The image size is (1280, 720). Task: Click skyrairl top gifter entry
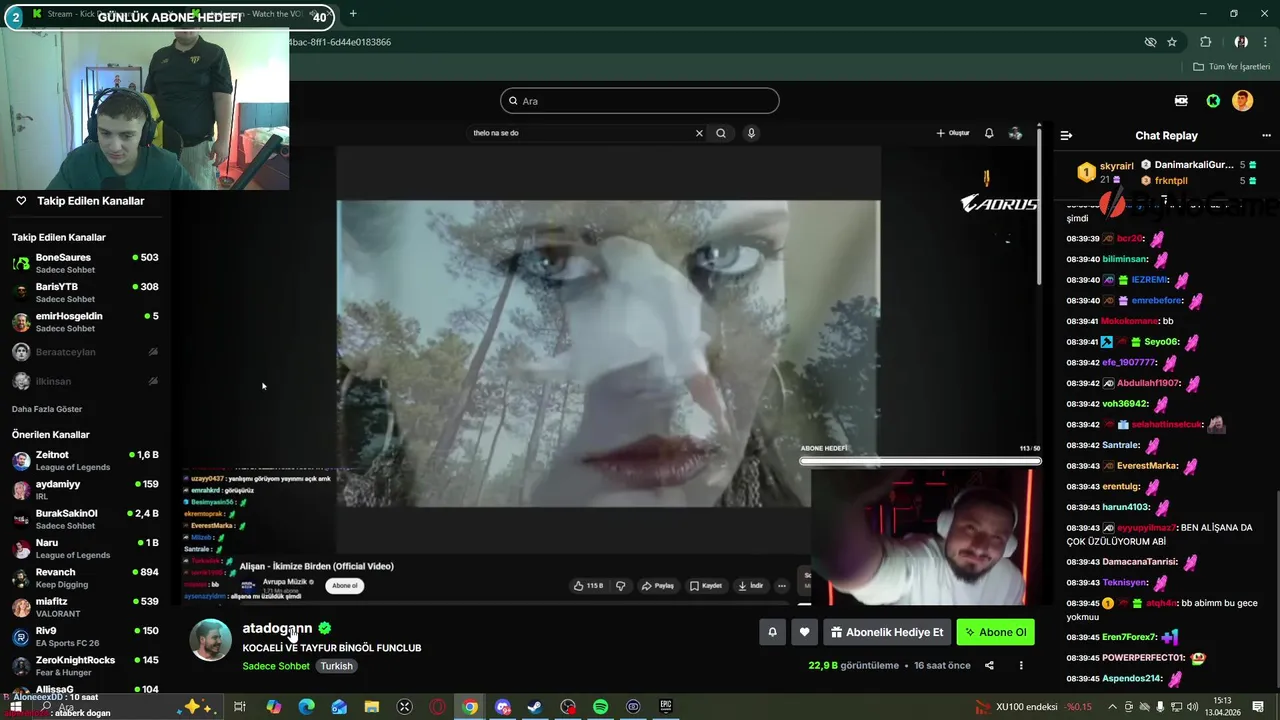1107,172
